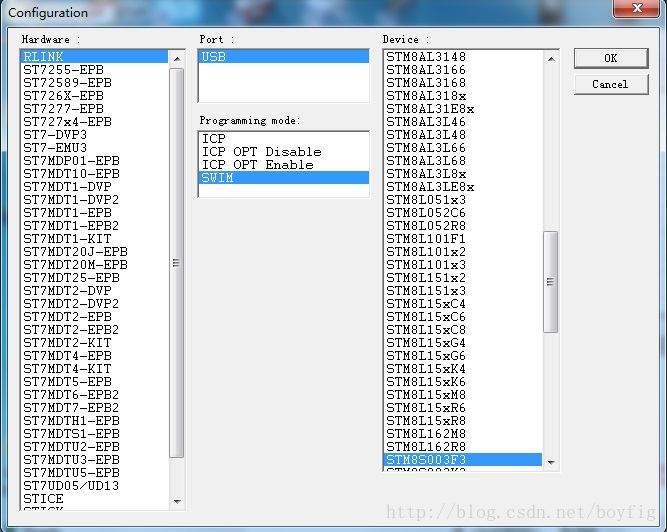Choose ST7MDTU3-EPB hardware
Screen dimensions: 667x532
point(94,460)
